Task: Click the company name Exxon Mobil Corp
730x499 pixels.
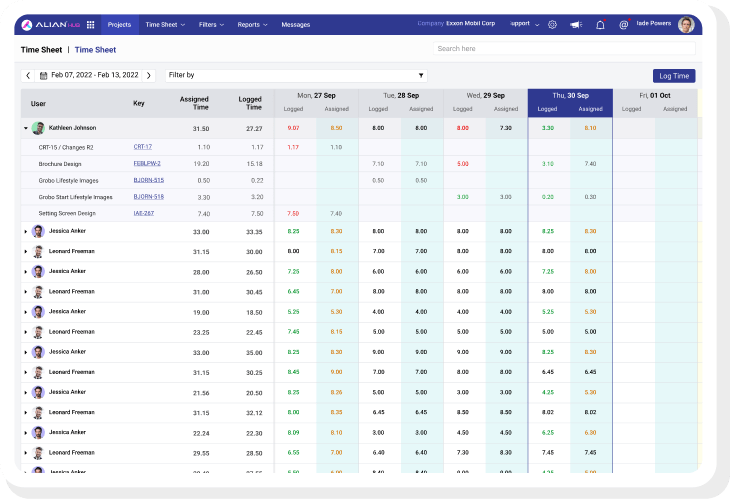Action: point(470,23)
